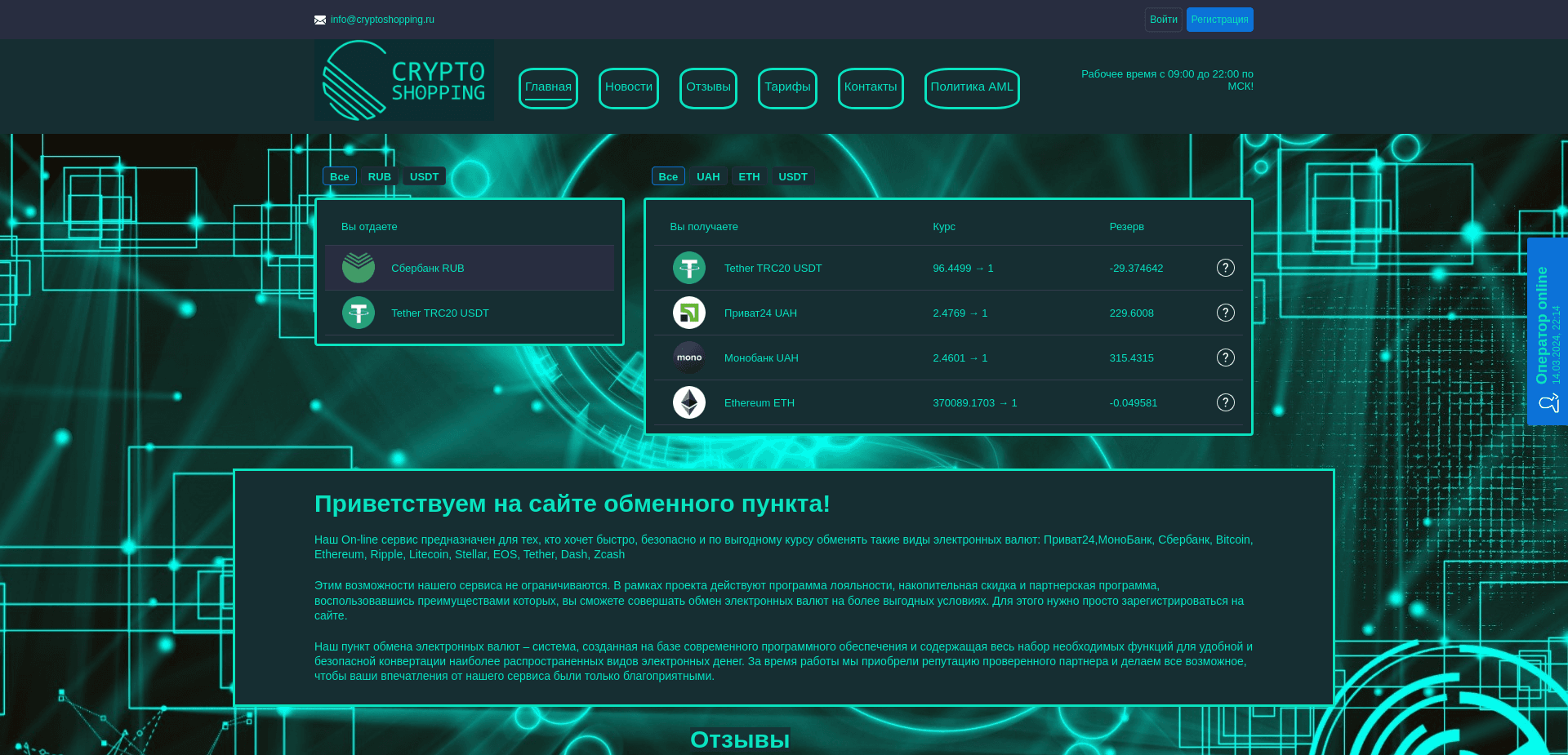1568x755 pixels.
Task: Click the info@cryptoshopping.ru email link
Action: click(381, 19)
